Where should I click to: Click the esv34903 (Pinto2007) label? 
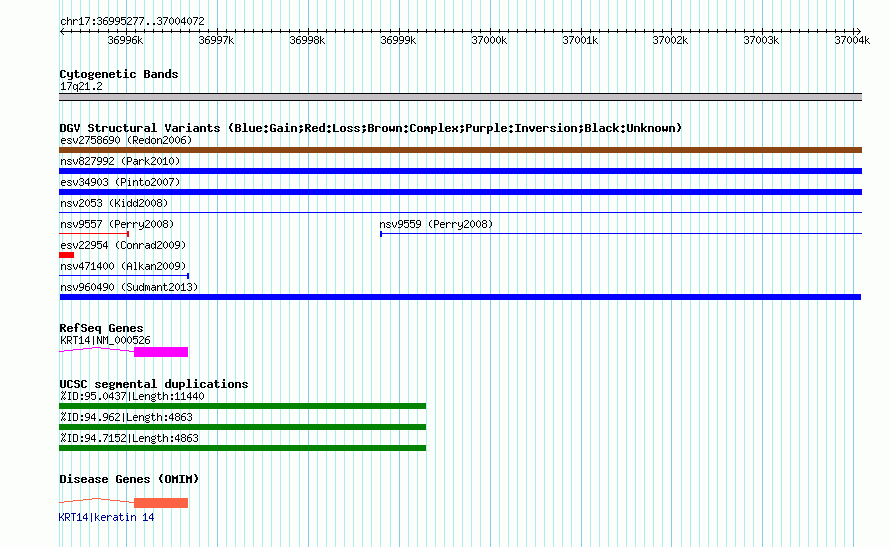click(120, 182)
